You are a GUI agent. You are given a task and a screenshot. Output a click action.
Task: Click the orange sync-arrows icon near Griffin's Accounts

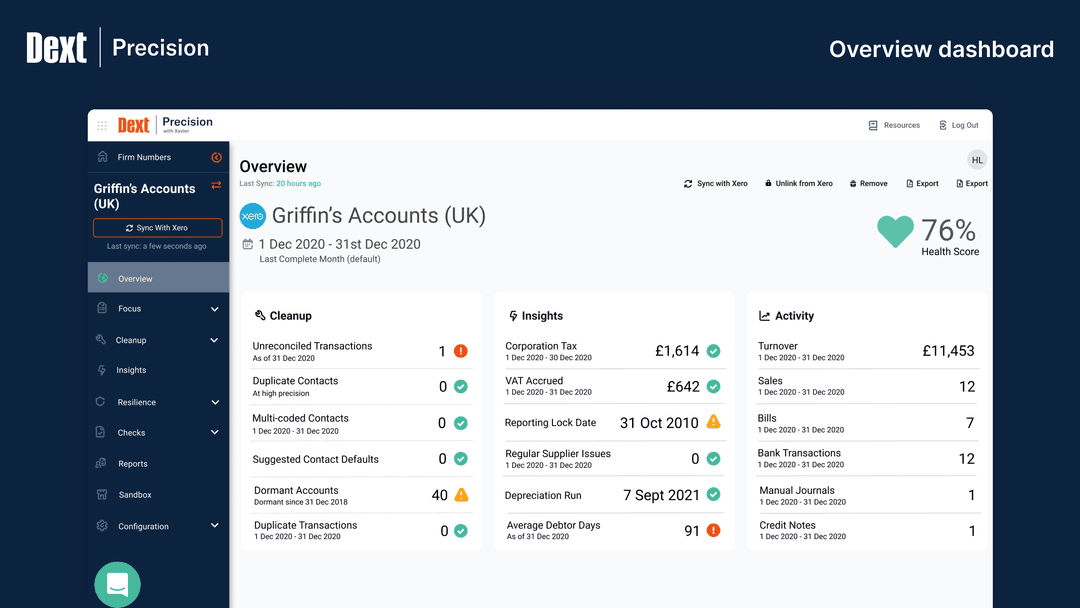pos(217,186)
